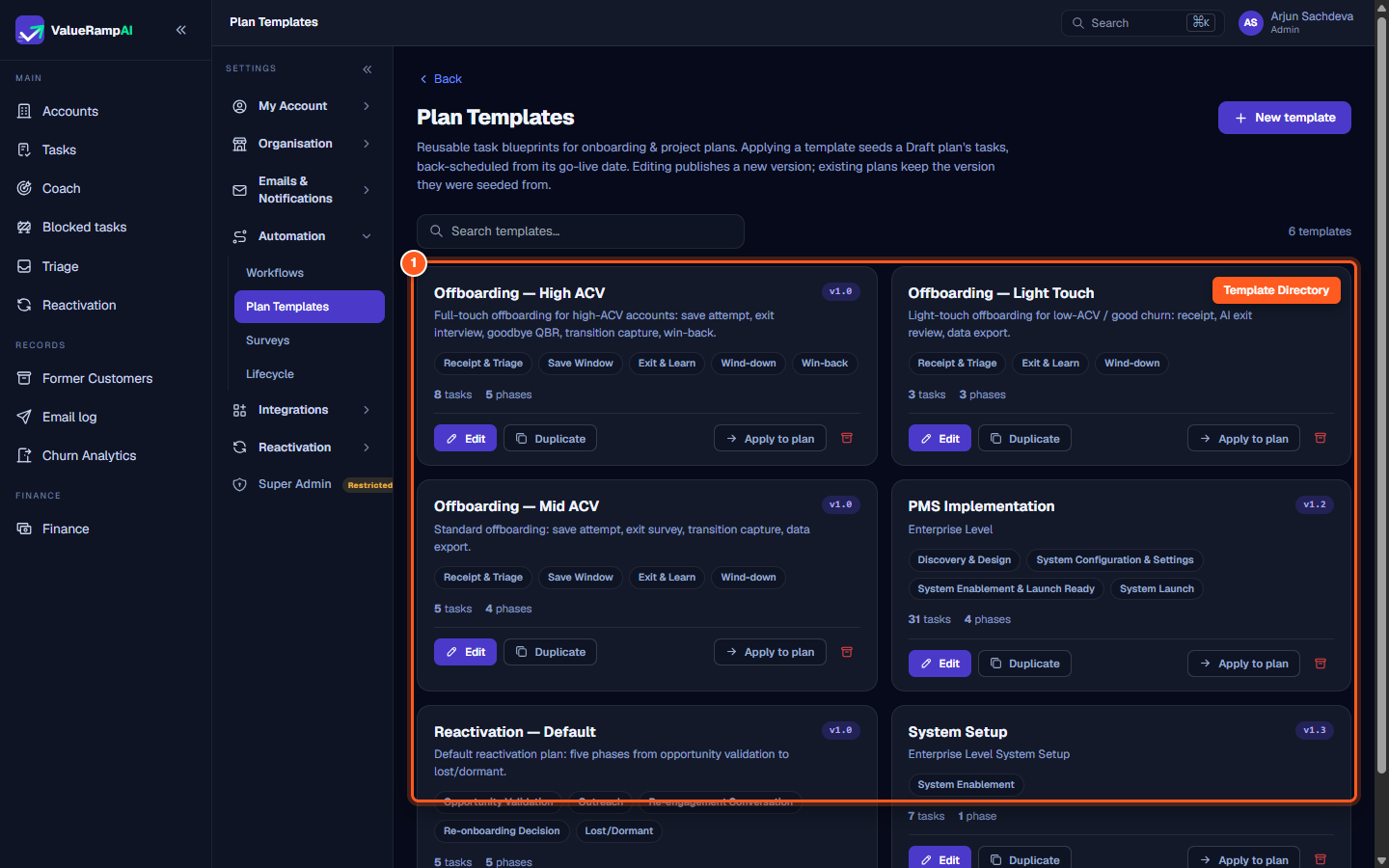1389x868 pixels.
Task: Edit Offboarding — High ACV template
Action: 466,439
